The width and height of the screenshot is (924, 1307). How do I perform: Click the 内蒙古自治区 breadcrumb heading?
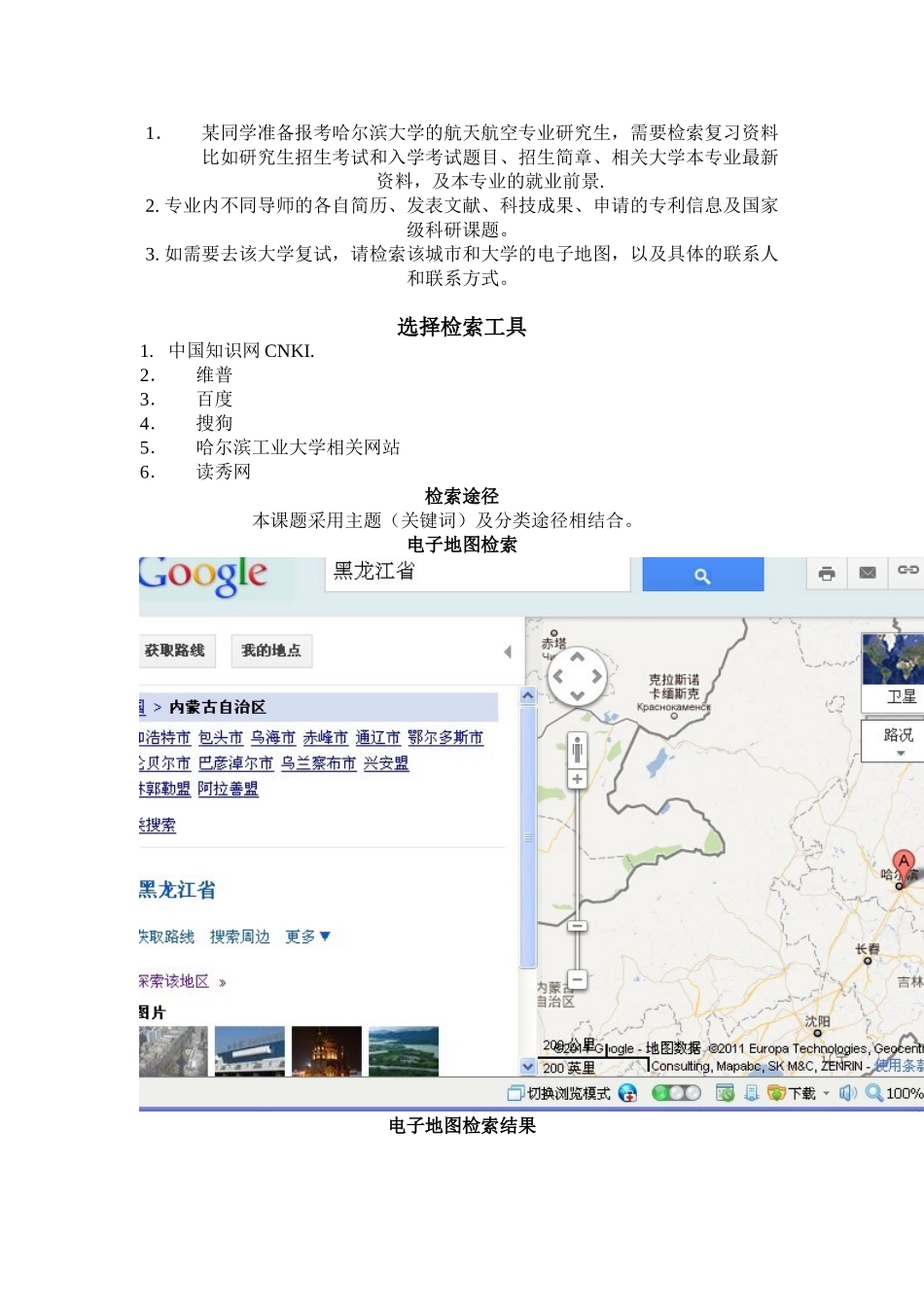coord(218,707)
